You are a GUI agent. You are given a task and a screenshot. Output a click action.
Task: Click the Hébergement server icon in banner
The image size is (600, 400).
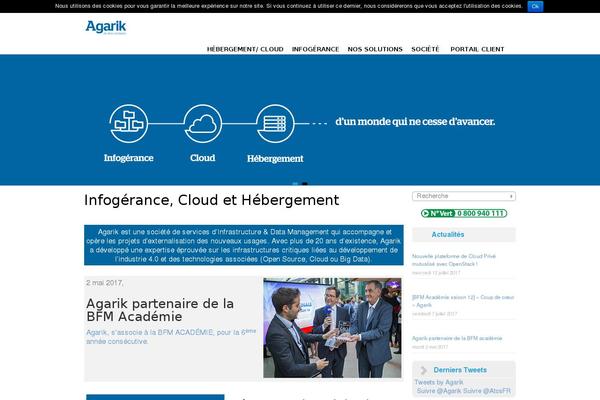point(275,124)
